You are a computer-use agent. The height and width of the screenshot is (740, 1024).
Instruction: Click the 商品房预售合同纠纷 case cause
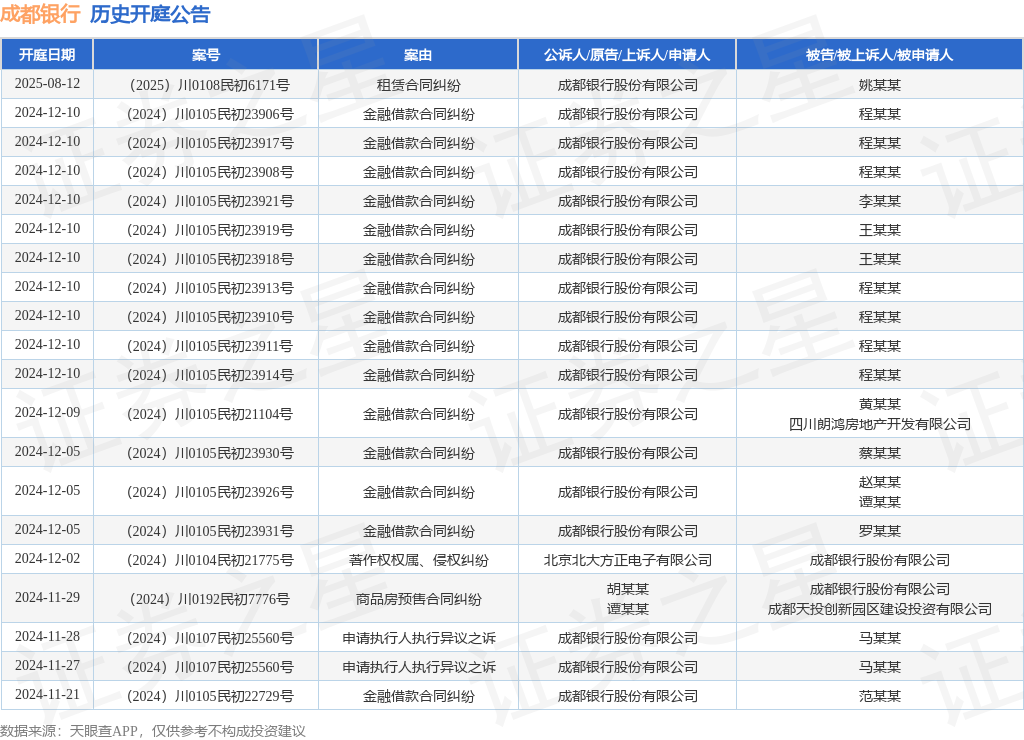[418, 600]
